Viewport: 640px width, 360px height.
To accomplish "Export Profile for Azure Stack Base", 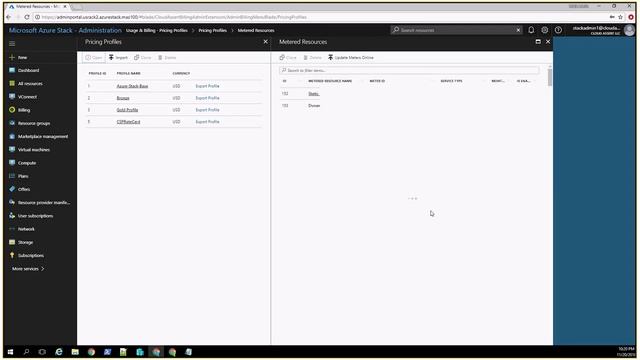I will [207, 86].
